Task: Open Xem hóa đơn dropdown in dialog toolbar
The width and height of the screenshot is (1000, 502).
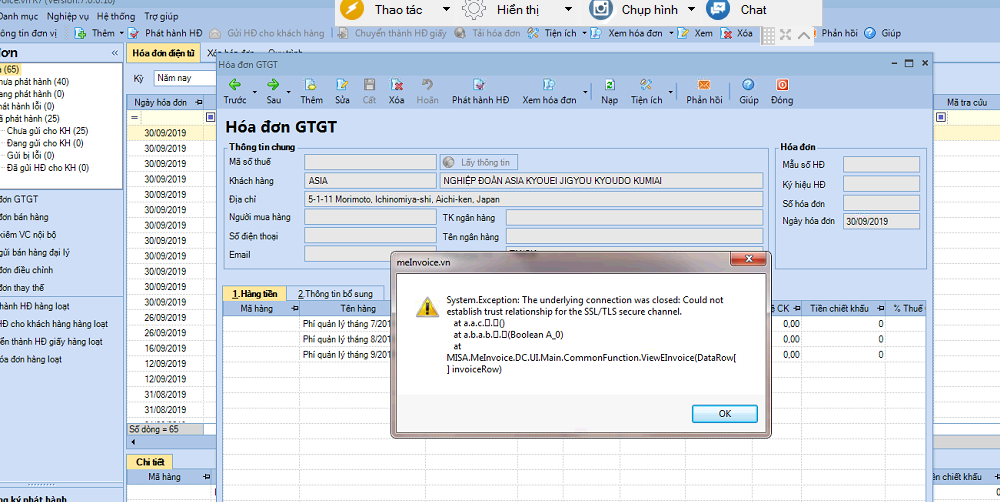Action: pyautogui.click(x=585, y=93)
